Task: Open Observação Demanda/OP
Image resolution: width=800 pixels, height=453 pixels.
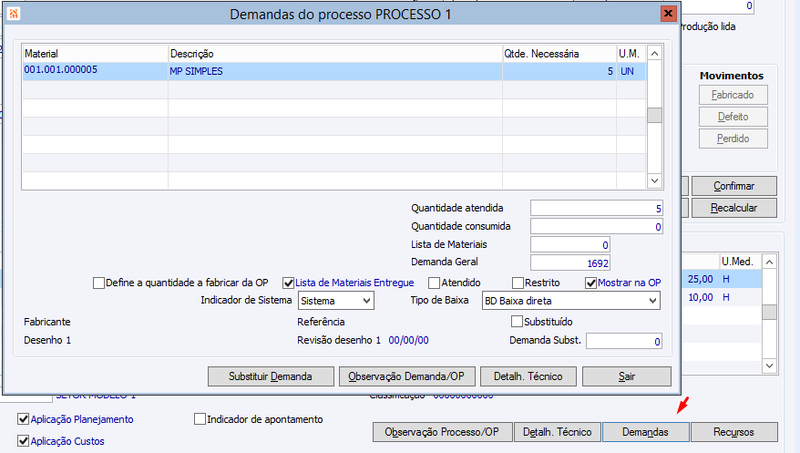Action: tap(407, 376)
